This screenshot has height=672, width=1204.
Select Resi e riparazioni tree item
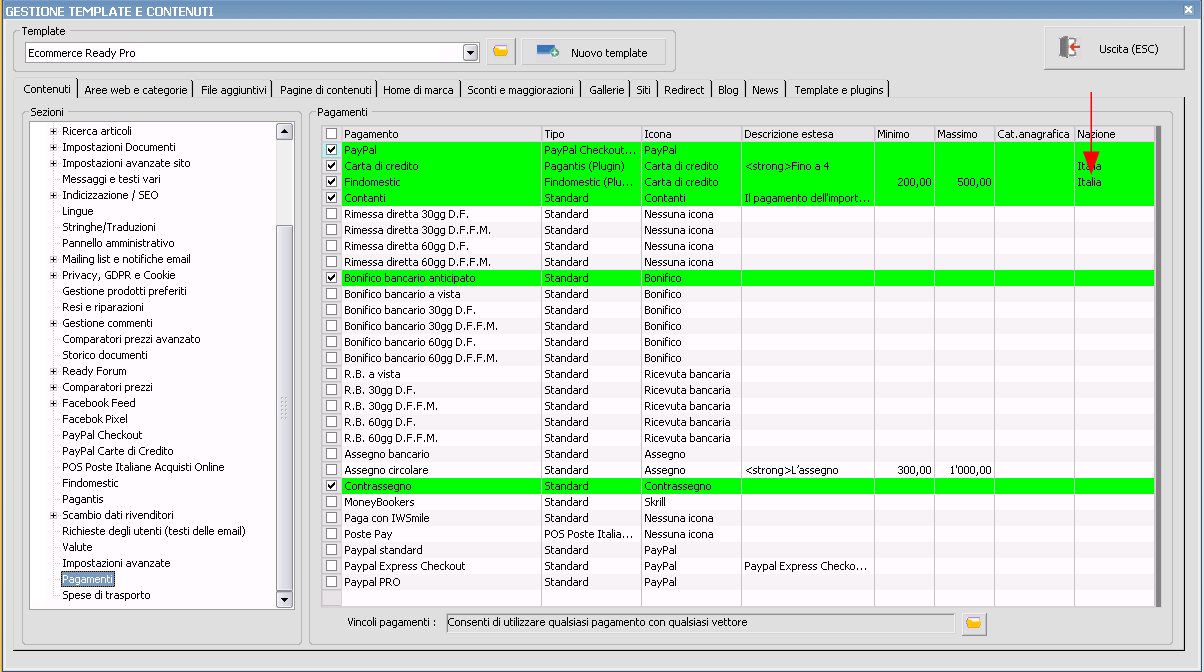click(103, 307)
